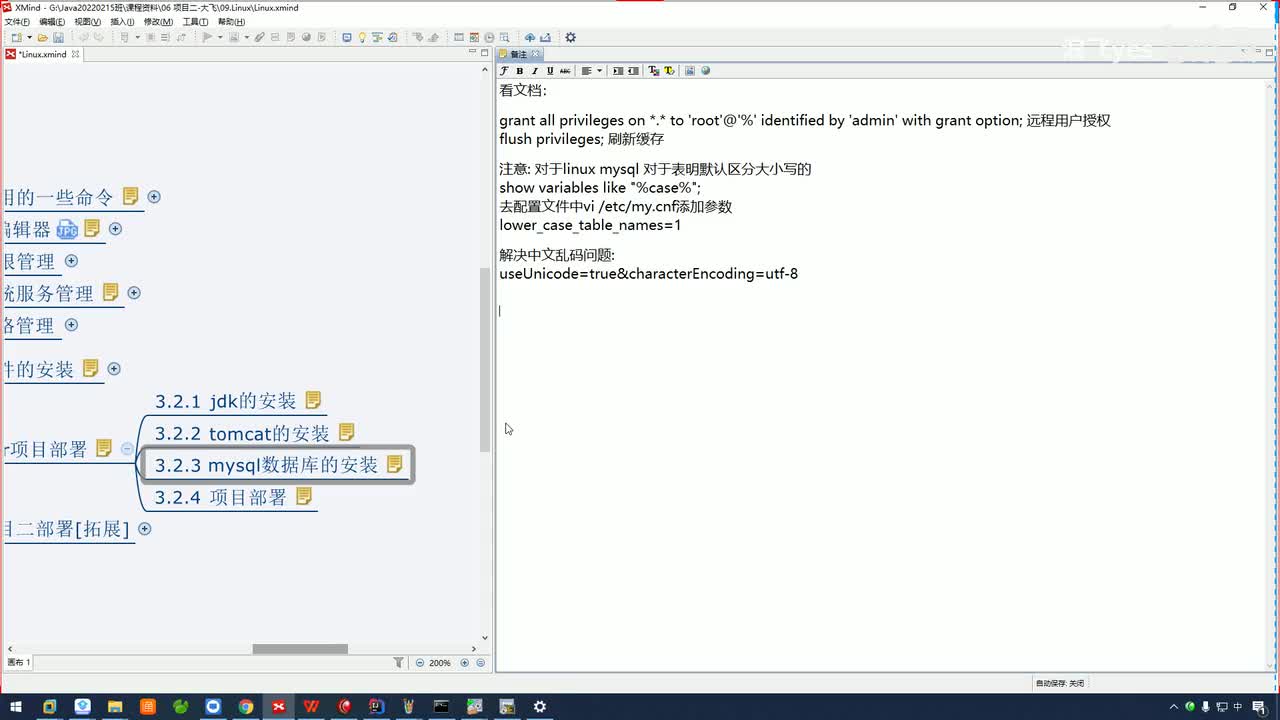Open note icon on 3.2.1 jdk的安装

pos(313,400)
